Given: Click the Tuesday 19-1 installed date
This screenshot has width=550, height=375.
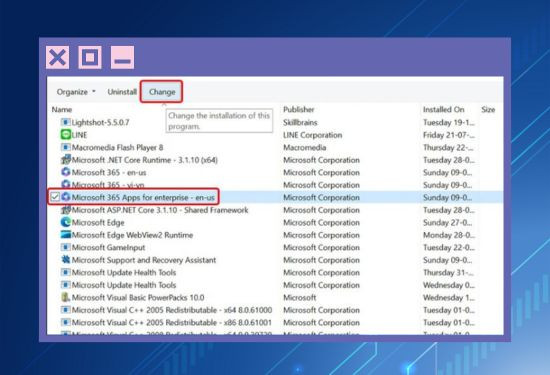Looking at the screenshot, I should tap(449, 122).
